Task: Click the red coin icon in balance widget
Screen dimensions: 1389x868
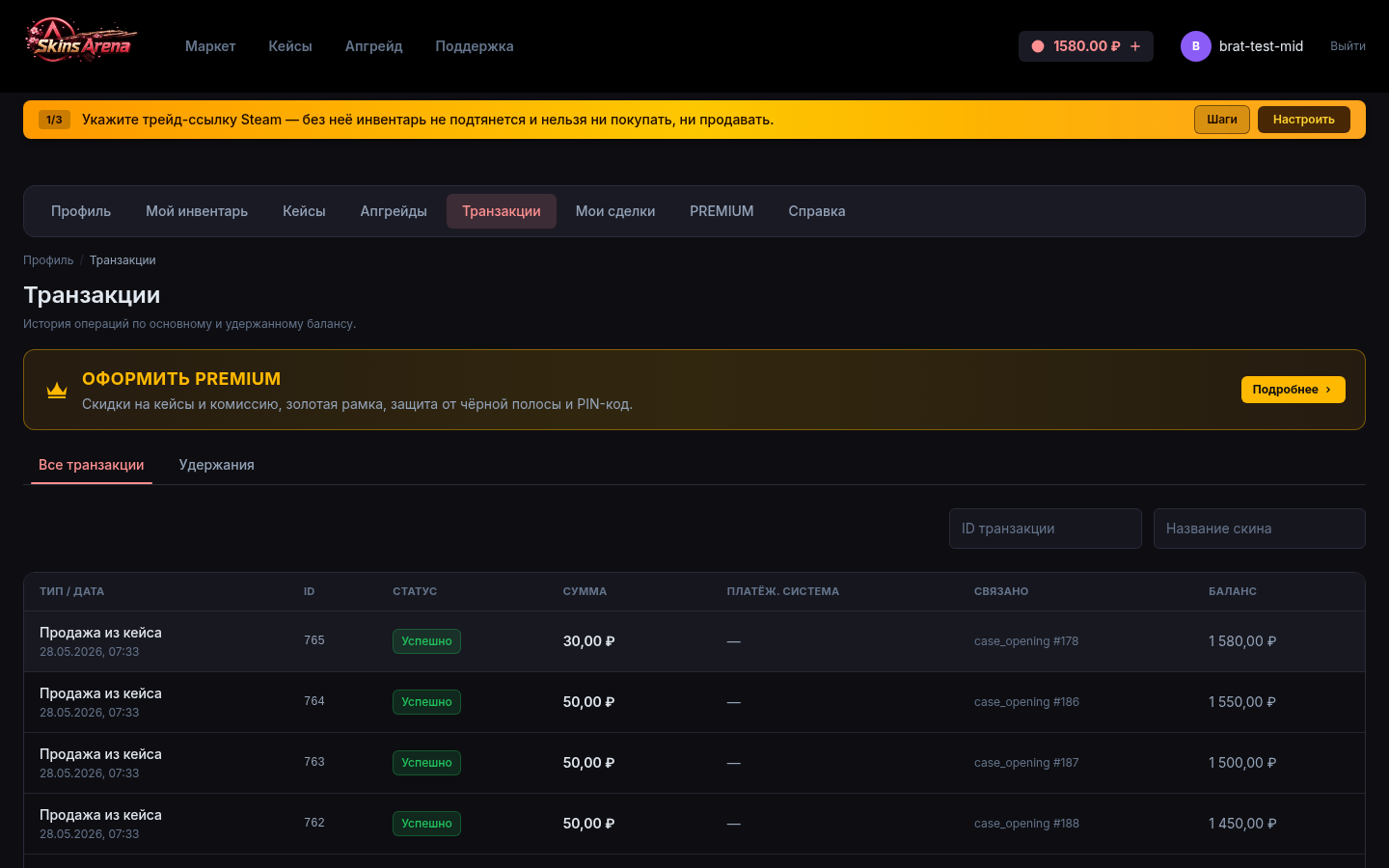Action: (x=1038, y=46)
